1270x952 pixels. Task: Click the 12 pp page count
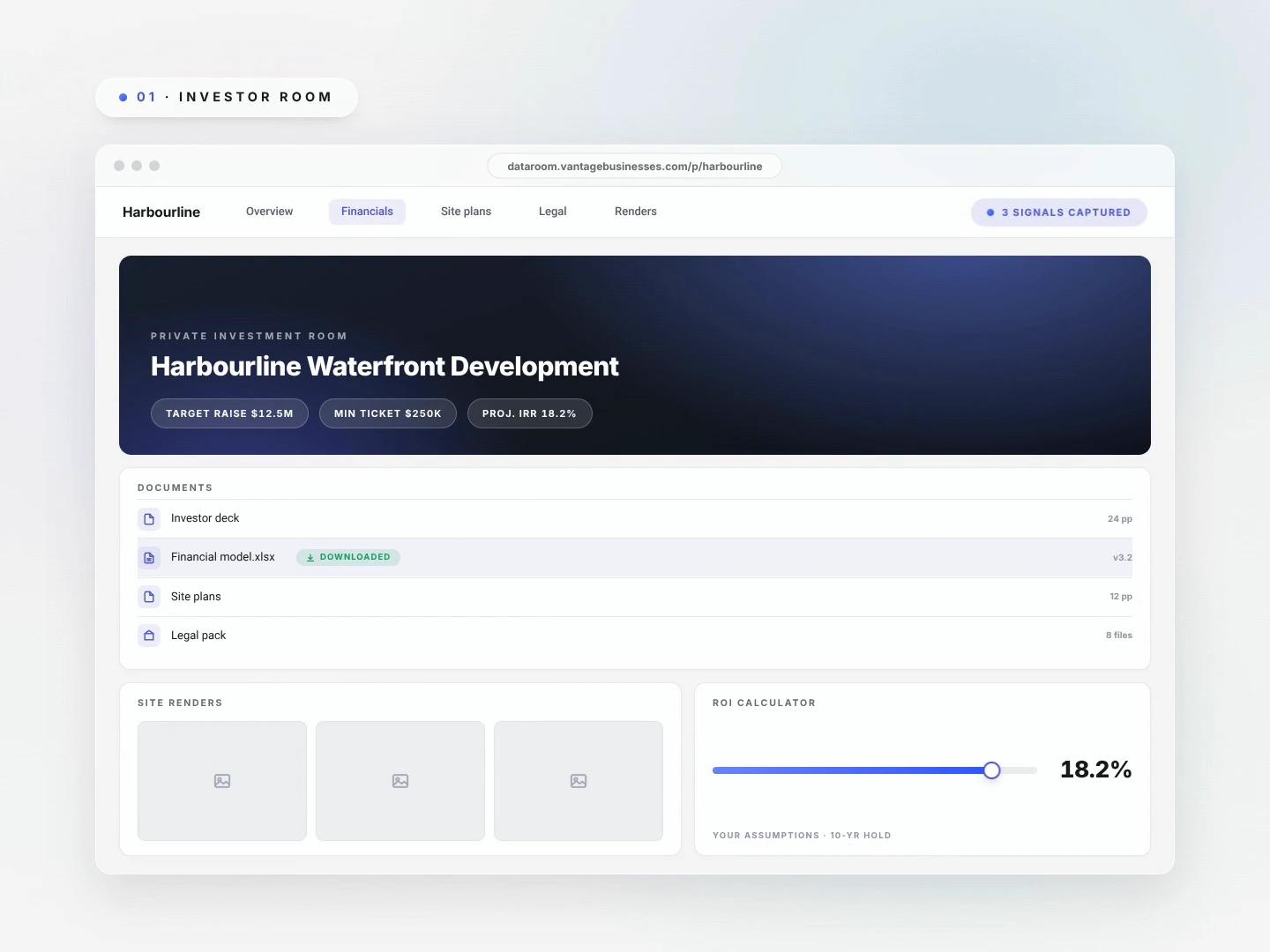pos(1121,597)
